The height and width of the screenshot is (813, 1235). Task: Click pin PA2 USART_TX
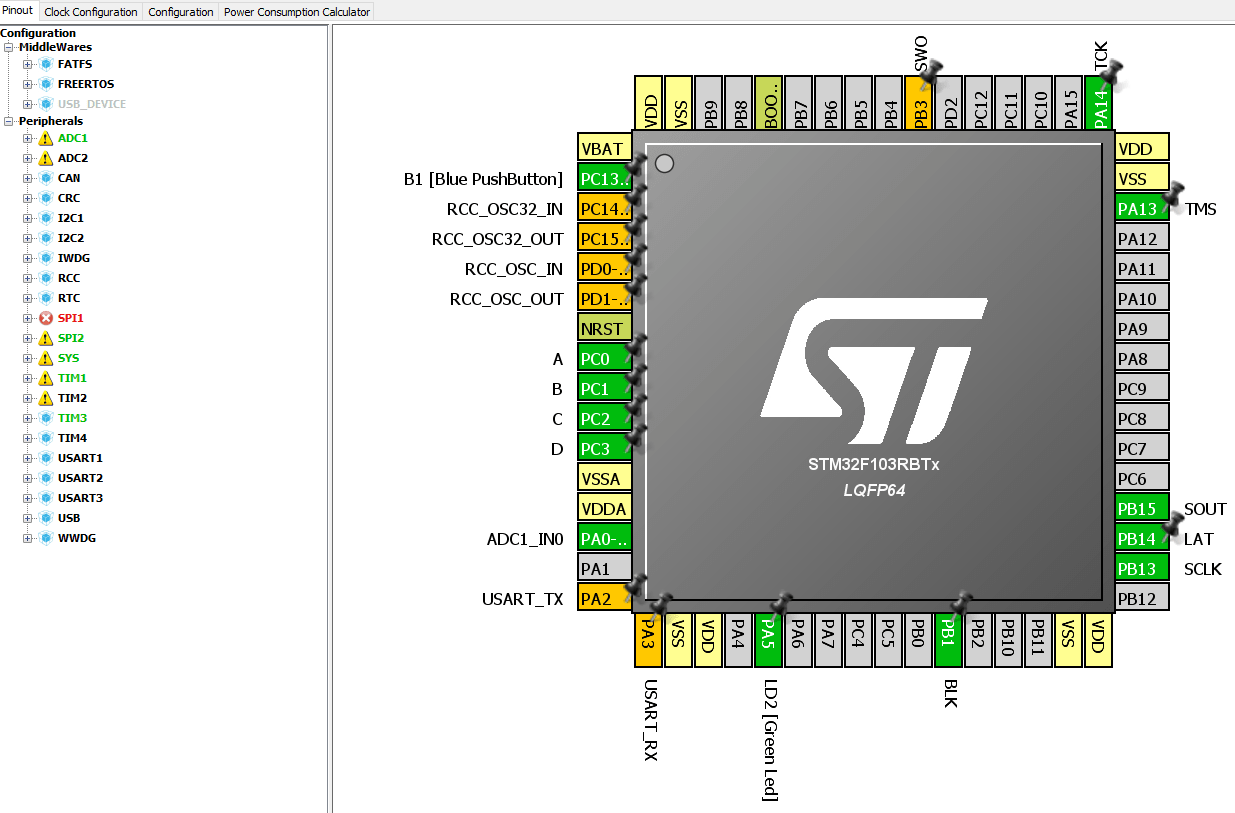click(x=605, y=599)
